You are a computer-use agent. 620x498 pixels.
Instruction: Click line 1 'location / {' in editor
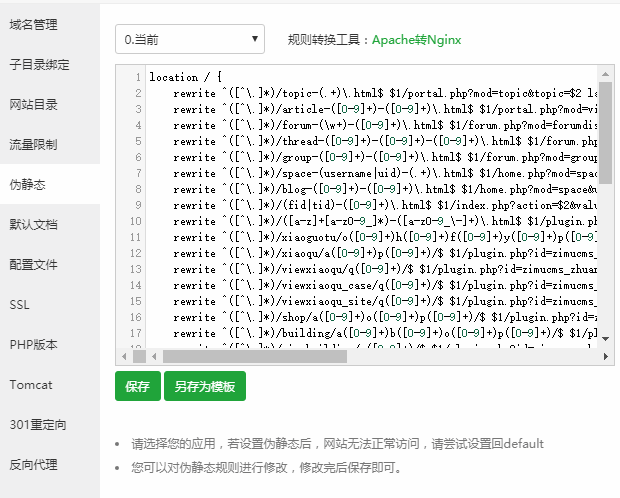click(x=185, y=77)
